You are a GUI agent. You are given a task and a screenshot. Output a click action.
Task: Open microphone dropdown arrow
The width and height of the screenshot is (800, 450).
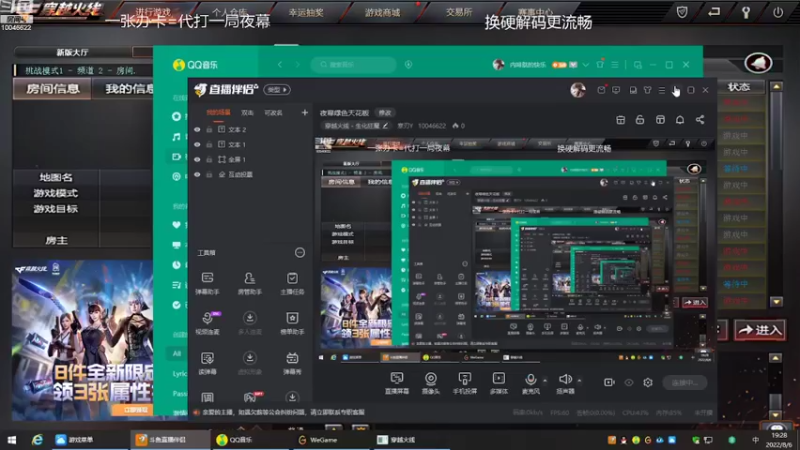point(544,381)
